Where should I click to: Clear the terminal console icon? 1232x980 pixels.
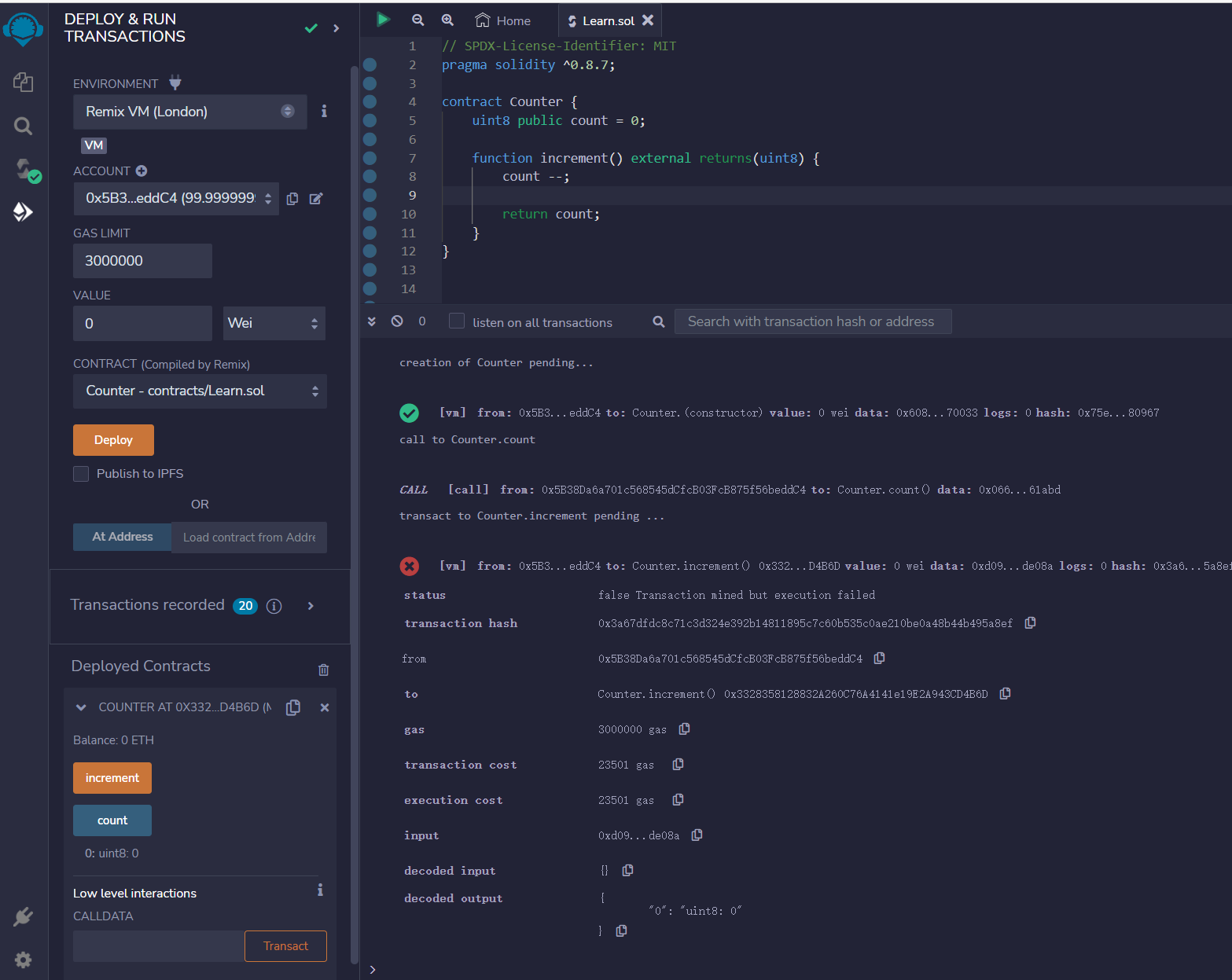[397, 321]
